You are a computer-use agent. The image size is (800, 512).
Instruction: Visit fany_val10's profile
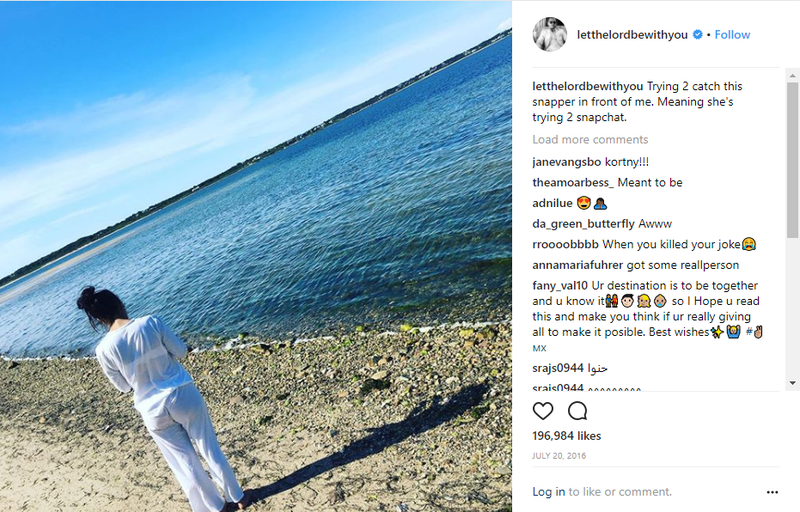[x=560, y=286]
